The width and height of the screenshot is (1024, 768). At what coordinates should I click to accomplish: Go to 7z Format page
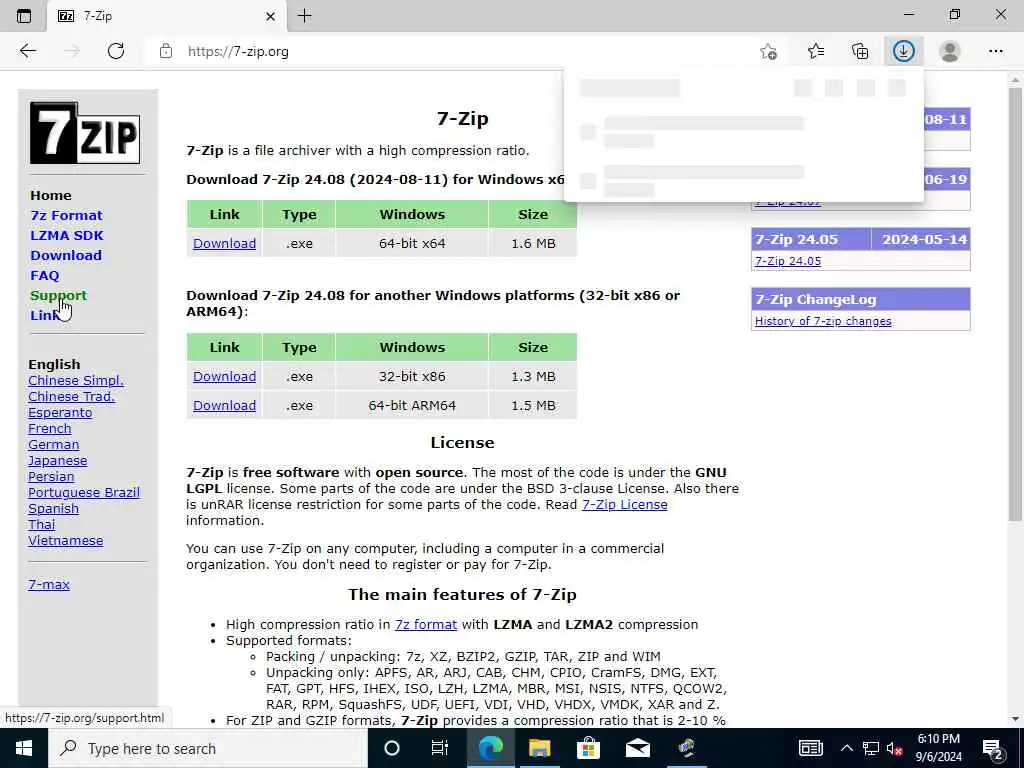click(x=67, y=216)
